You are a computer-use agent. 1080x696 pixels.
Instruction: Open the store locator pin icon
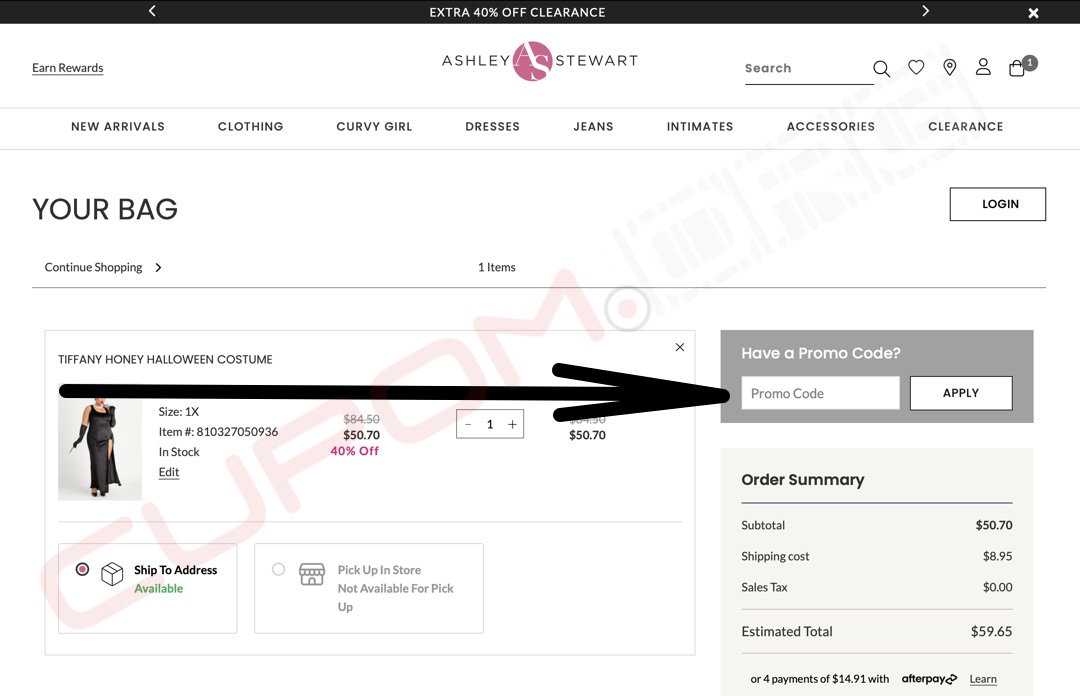coord(950,67)
